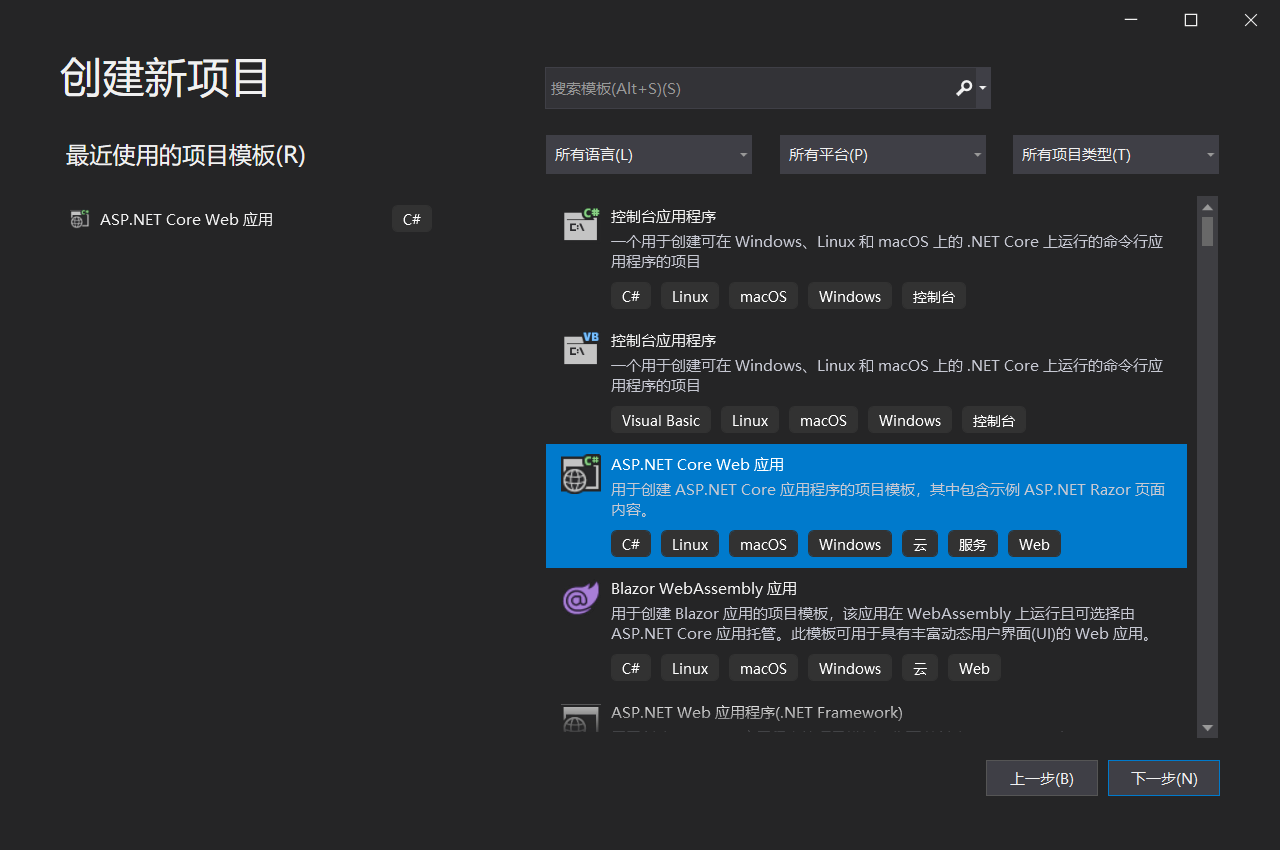Maximize the dialog window
This screenshot has width=1280, height=850.
pyautogui.click(x=1190, y=20)
